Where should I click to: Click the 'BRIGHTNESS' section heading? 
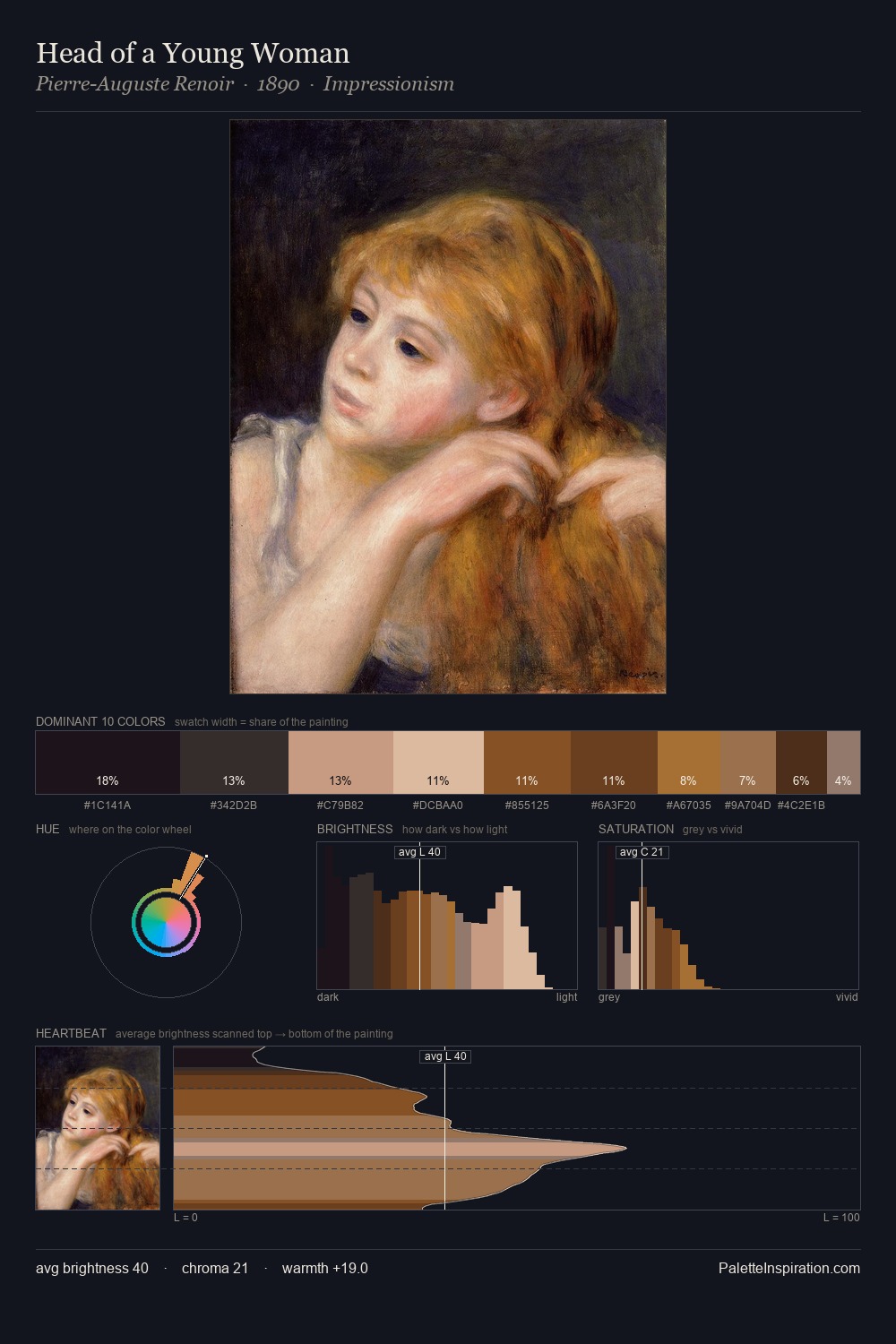tap(355, 829)
